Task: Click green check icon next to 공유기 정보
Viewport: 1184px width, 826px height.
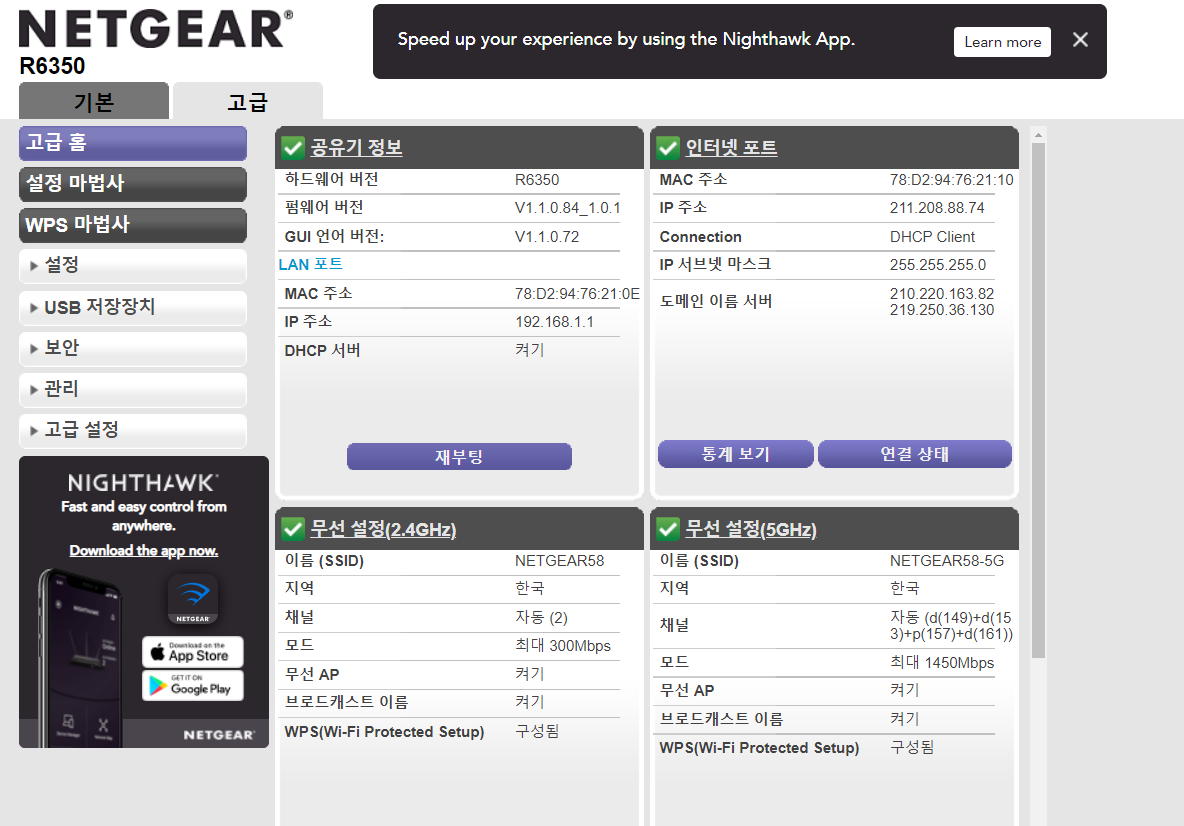Action: [293, 147]
